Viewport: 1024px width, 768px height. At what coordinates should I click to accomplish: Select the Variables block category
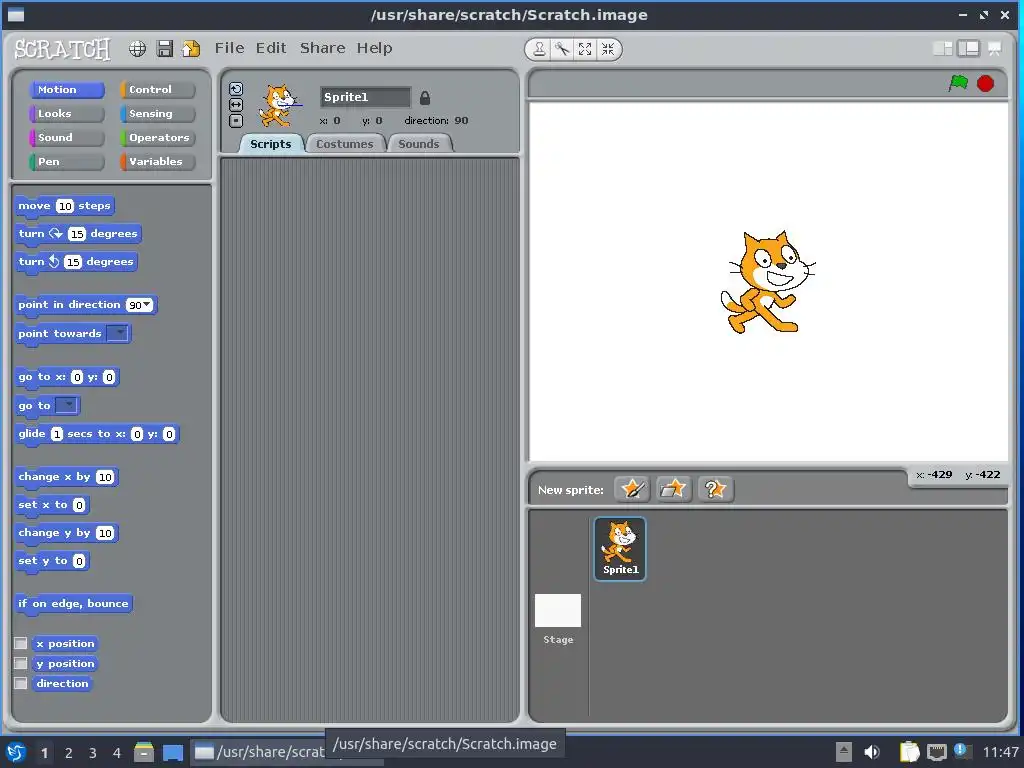[158, 162]
